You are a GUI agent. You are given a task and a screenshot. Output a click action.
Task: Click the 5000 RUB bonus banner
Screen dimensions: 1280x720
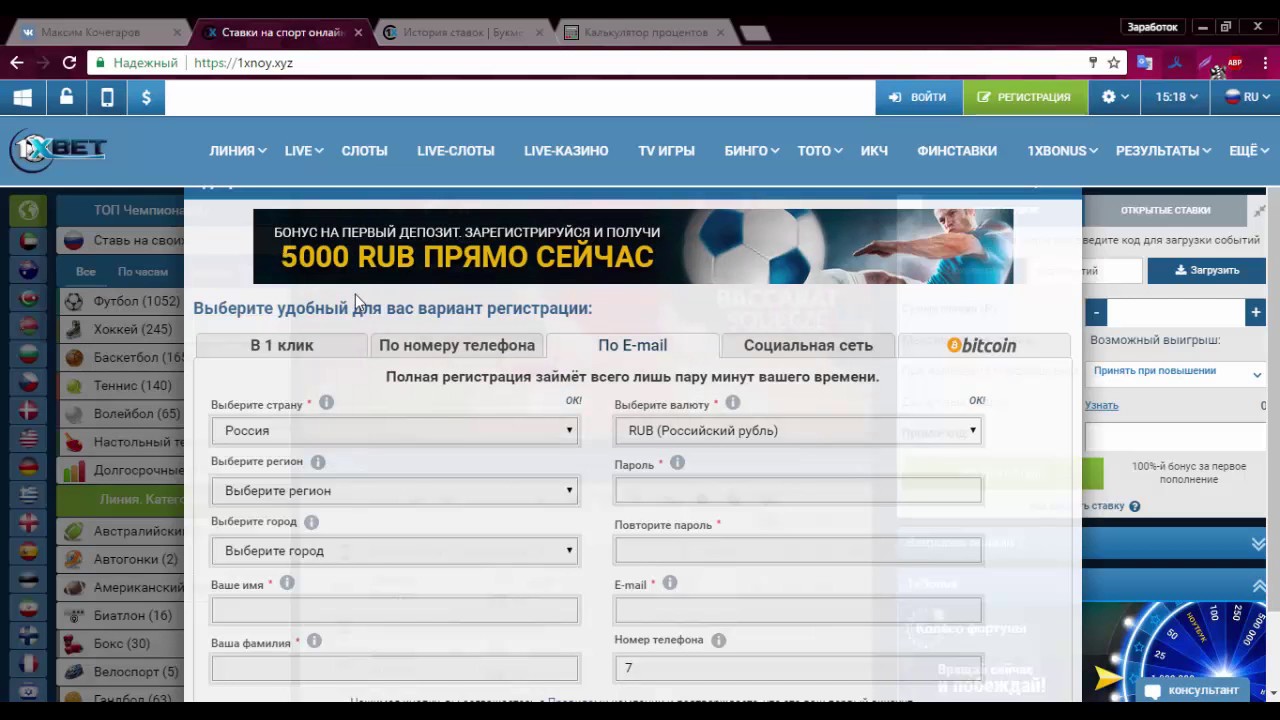tap(633, 246)
